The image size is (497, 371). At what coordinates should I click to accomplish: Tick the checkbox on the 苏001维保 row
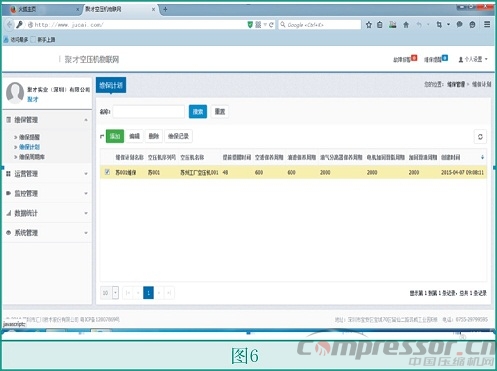click(107, 172)
